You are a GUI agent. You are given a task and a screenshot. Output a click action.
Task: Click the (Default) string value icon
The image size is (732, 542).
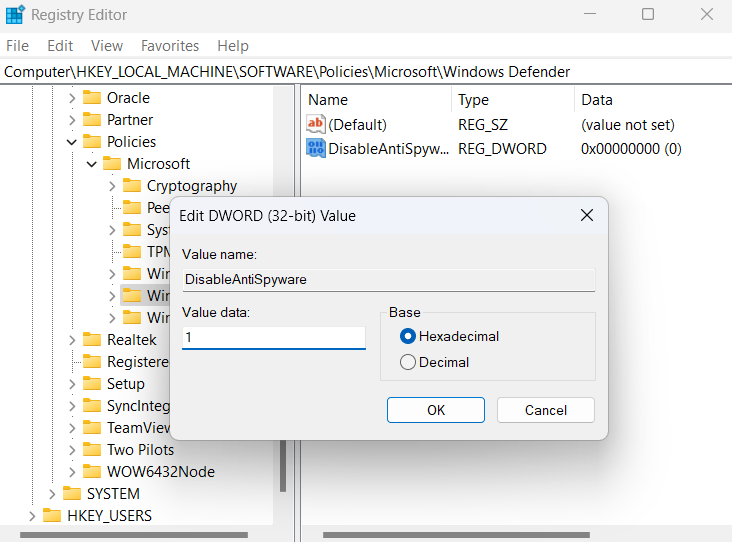[x=316, y=124]
